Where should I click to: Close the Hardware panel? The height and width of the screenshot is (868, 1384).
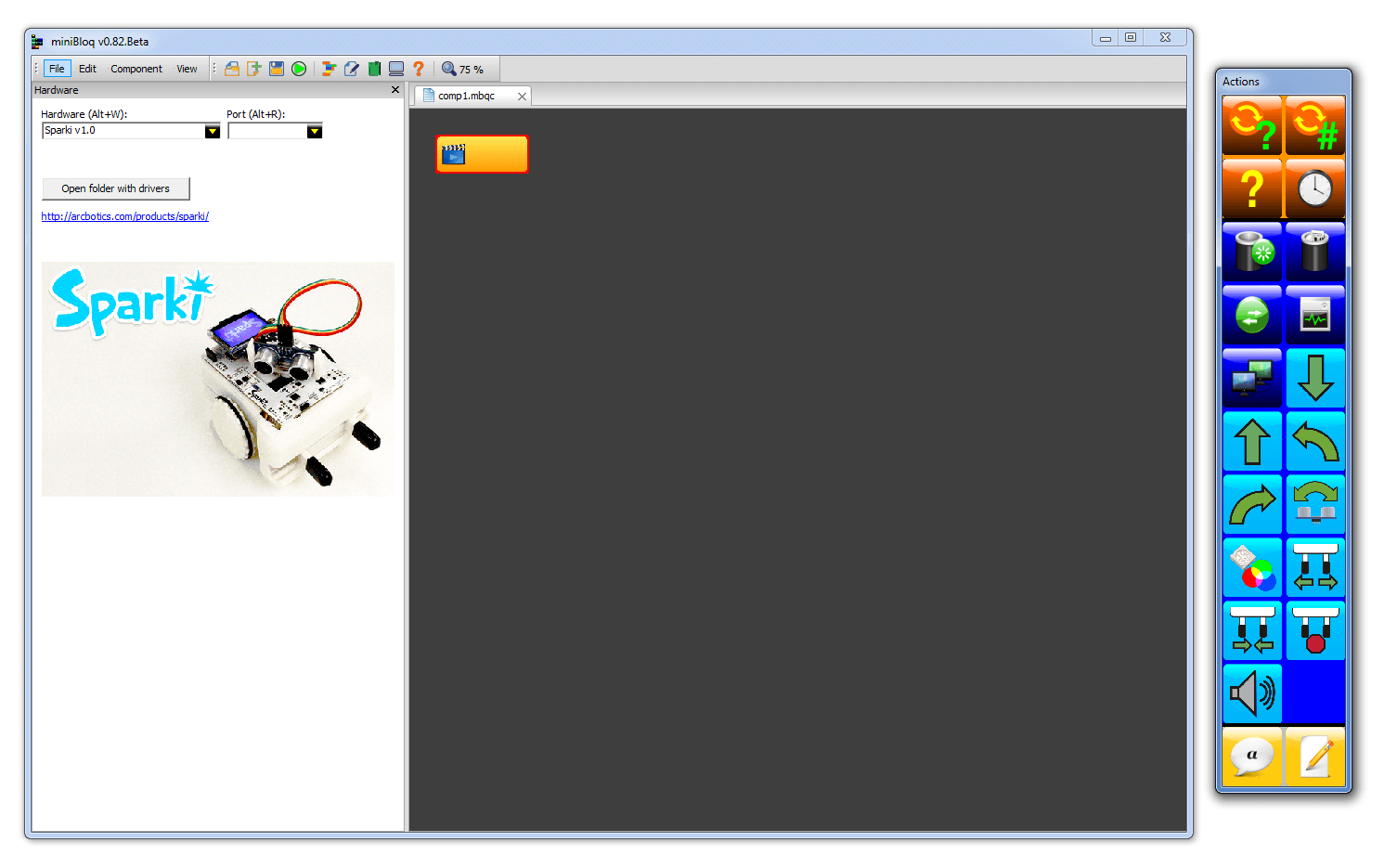[x=395, y=90]
